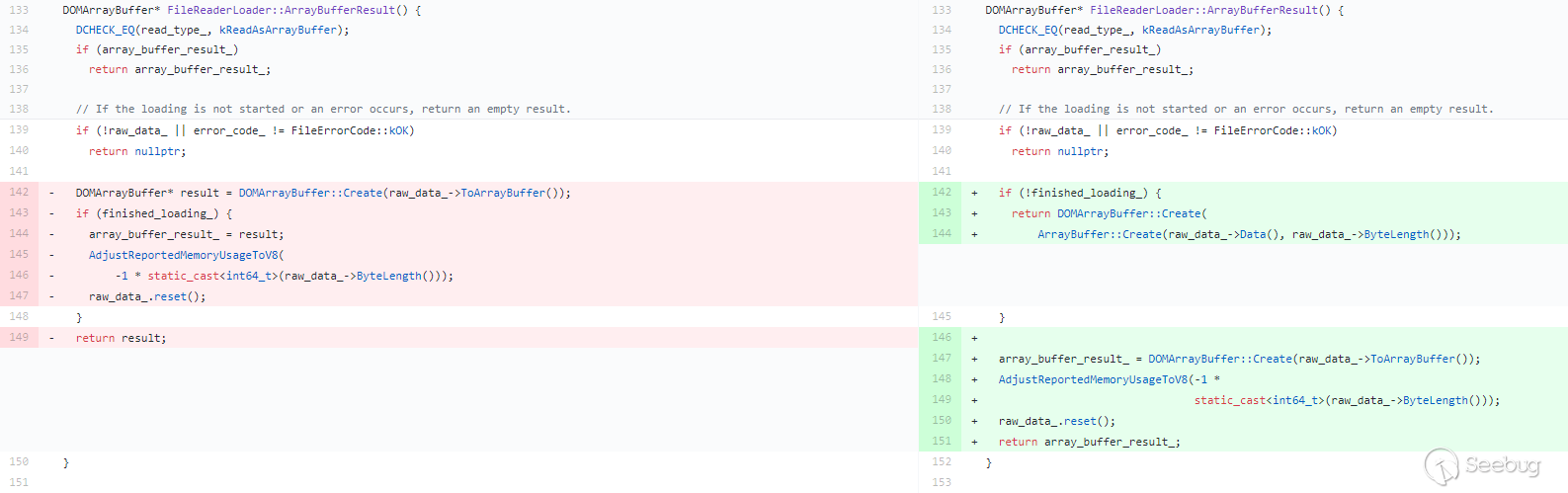This screenshot has width=1568, height=493.
Task: Select removed line 'array_buffer_result_ = result;'
Action: coord(187,234)
